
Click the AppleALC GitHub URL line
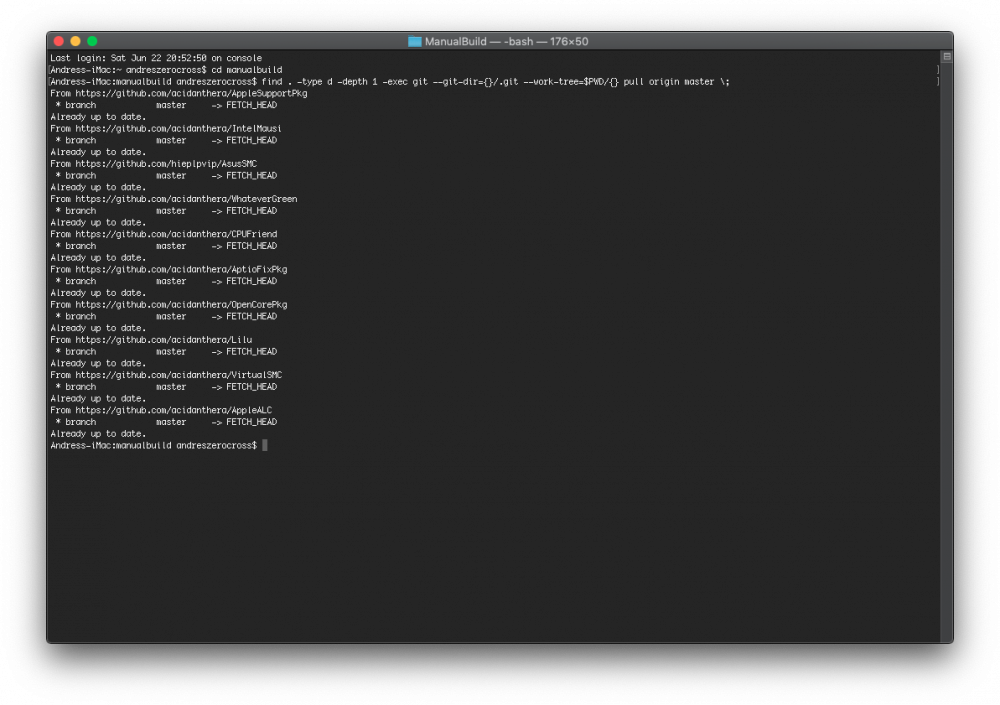point(161,410)
